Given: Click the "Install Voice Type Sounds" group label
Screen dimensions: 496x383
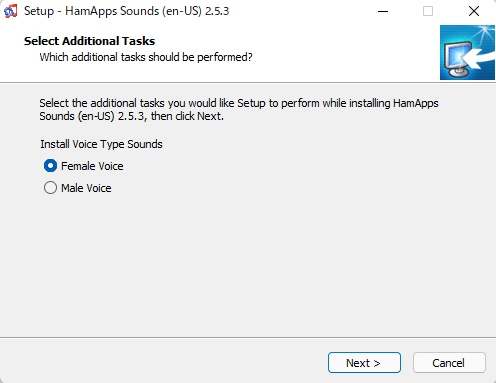Looking at the screenshot, I should (101, 144).
